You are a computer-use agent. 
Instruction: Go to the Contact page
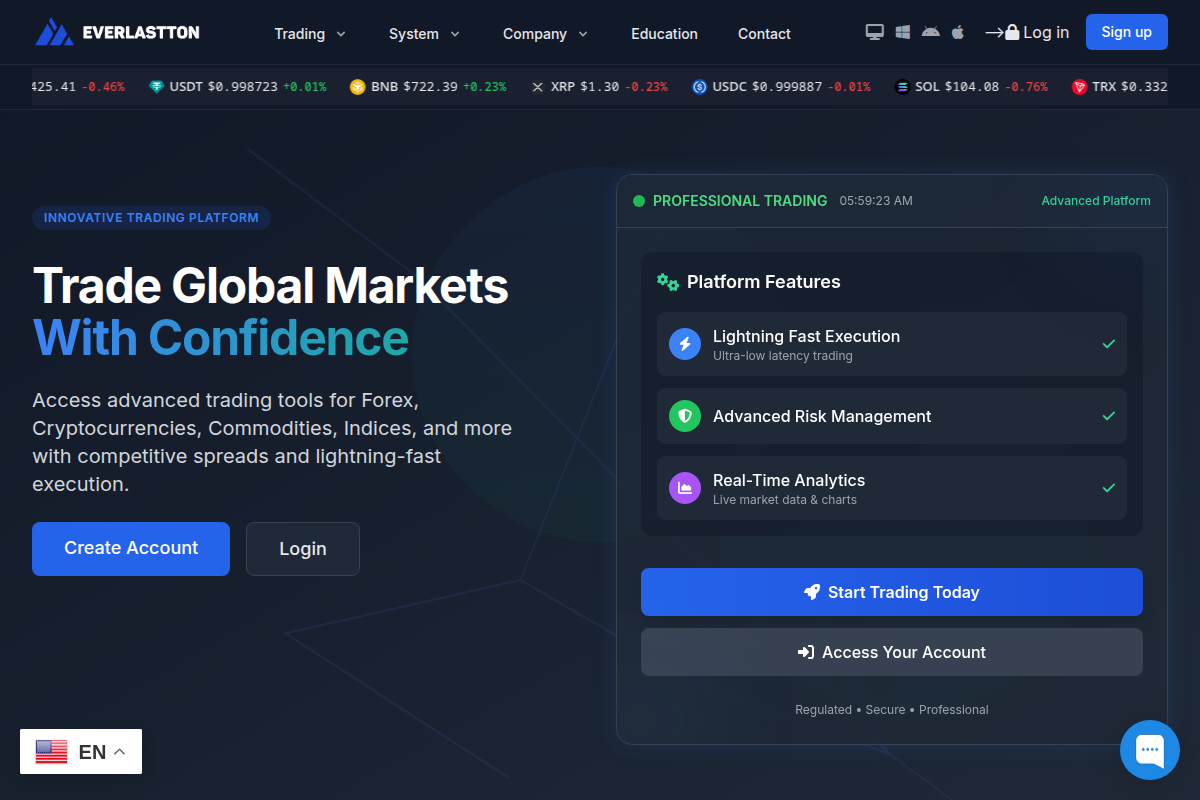coord(764,34)
